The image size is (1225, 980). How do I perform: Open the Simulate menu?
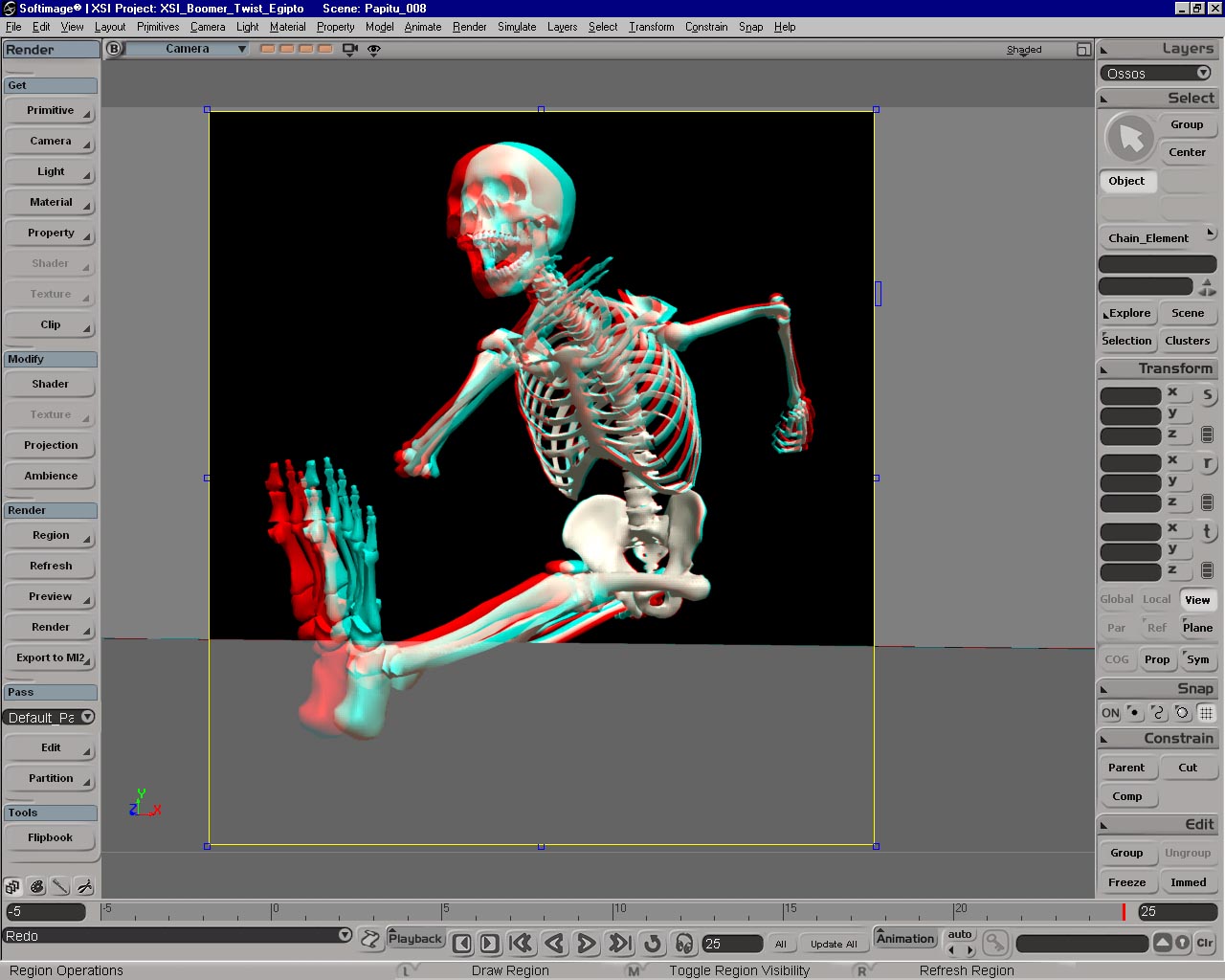point(516,27)
